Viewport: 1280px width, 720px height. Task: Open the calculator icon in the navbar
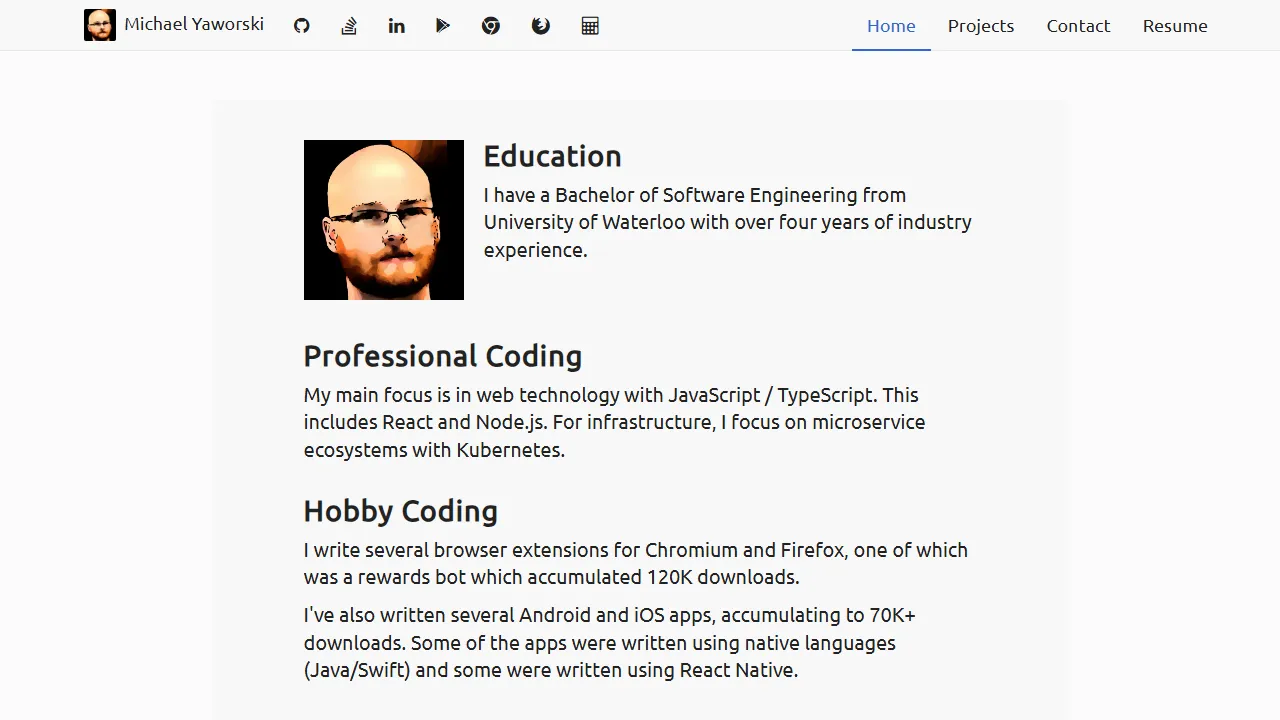[590, 25]
